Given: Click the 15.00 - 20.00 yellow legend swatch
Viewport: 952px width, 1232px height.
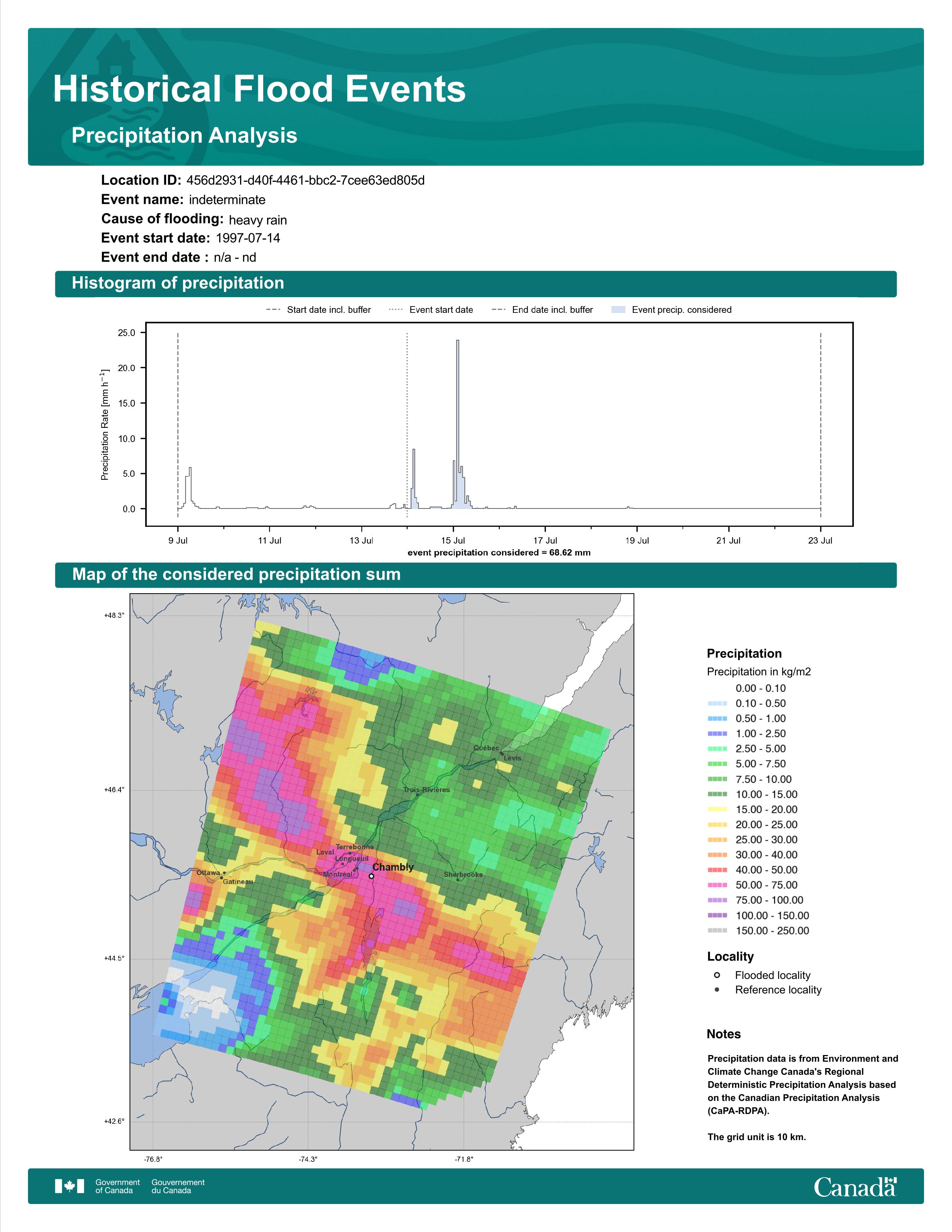Looking at the screenshot, I should [717, 809].
